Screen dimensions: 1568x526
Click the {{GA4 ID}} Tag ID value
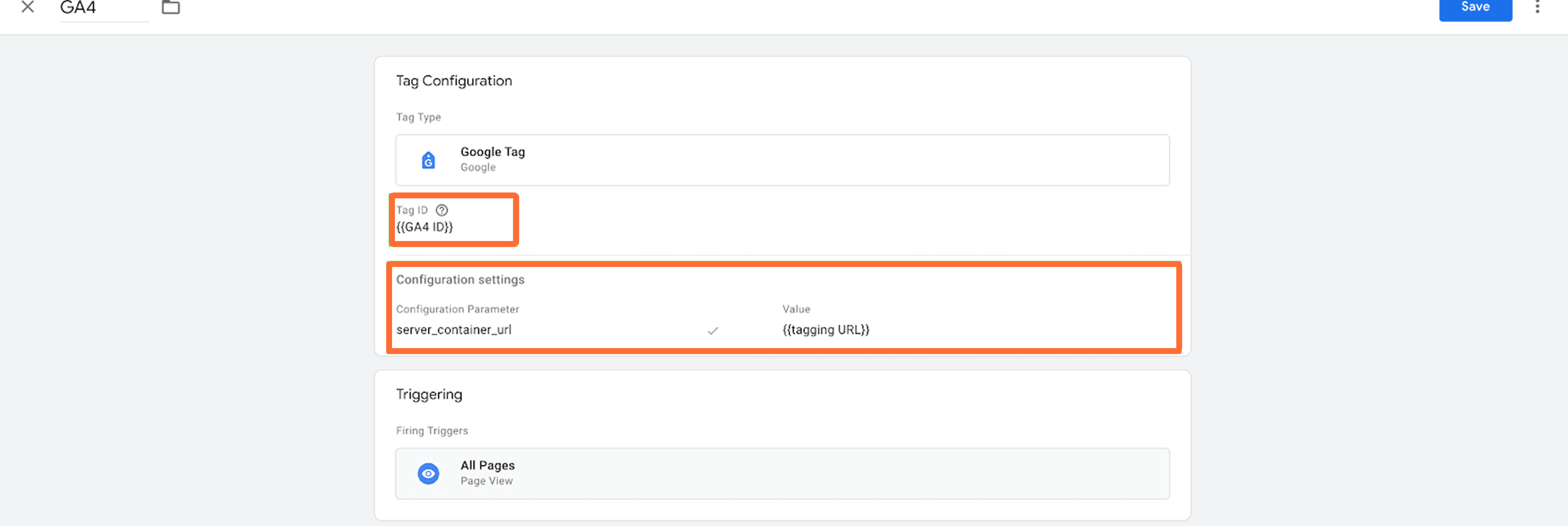(425, 227)
